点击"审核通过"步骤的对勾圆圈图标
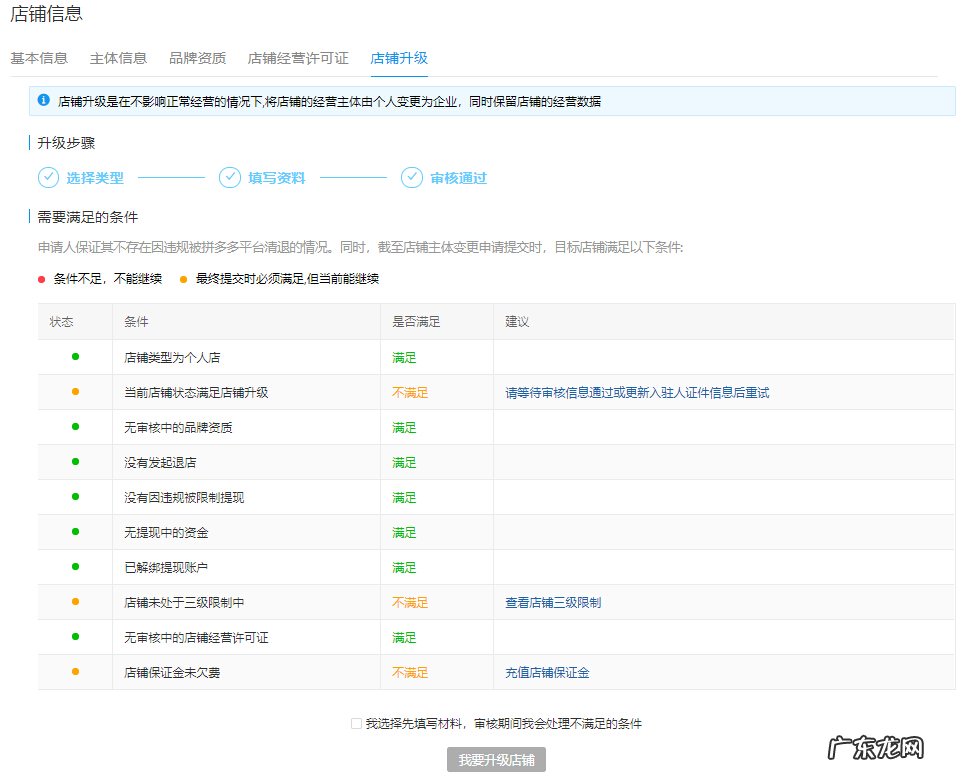This screenshot has width=962, height=777. (412, 177)
